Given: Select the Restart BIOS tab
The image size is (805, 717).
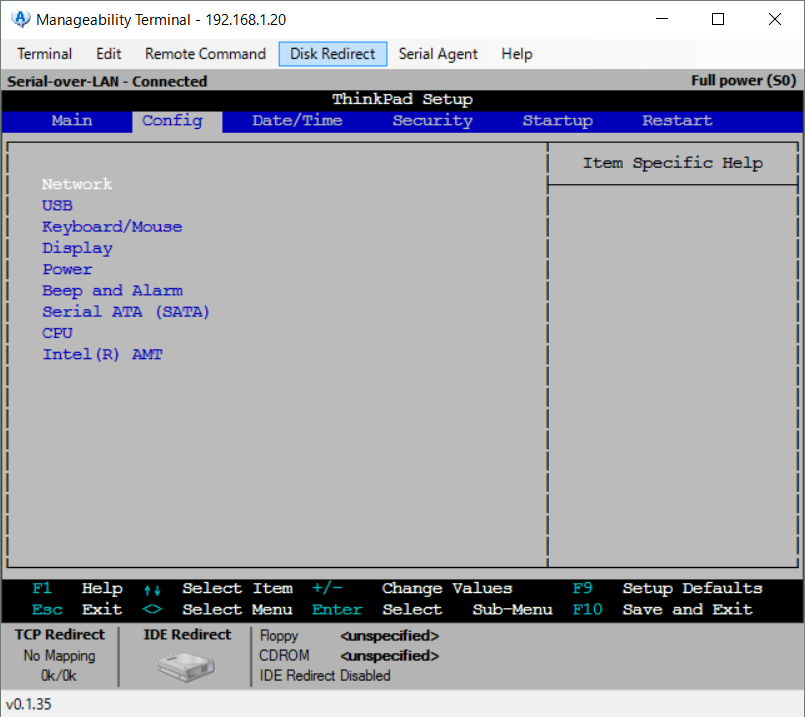Looking at the screenshot, I should pos(677,121).
